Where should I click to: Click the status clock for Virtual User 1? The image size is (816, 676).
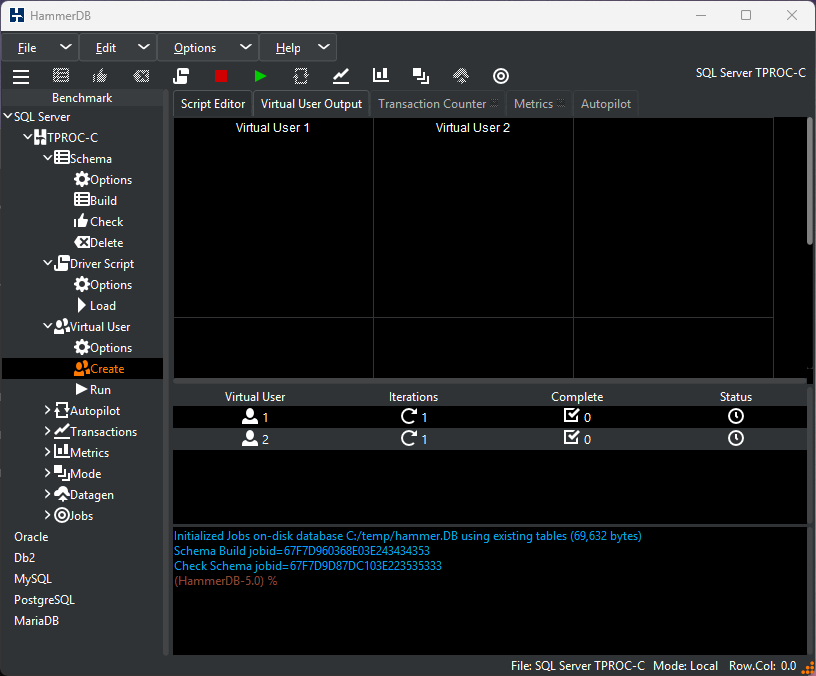pos(735,416)
